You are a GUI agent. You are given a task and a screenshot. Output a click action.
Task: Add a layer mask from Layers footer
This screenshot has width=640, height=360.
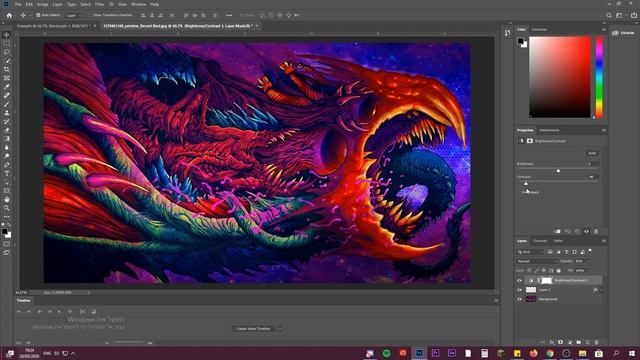560,342
